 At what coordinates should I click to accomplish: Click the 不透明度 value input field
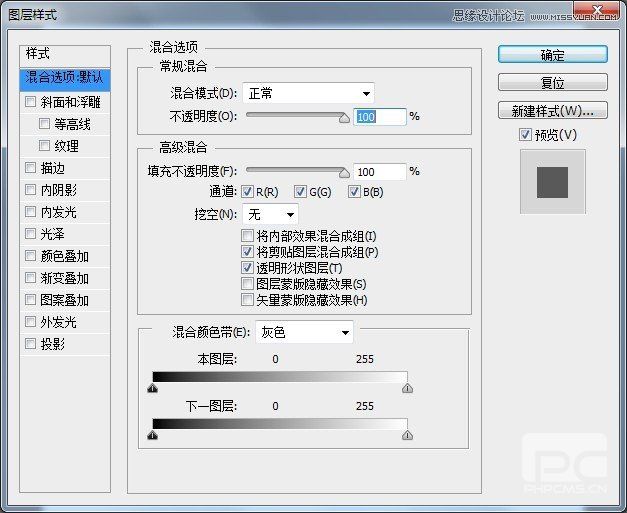pyautogui.click(x=380, y=117)
